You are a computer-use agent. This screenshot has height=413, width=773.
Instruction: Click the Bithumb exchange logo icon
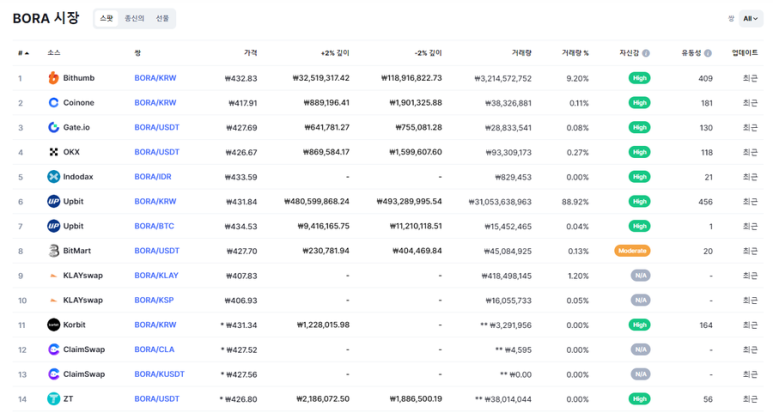coord(53,78)
